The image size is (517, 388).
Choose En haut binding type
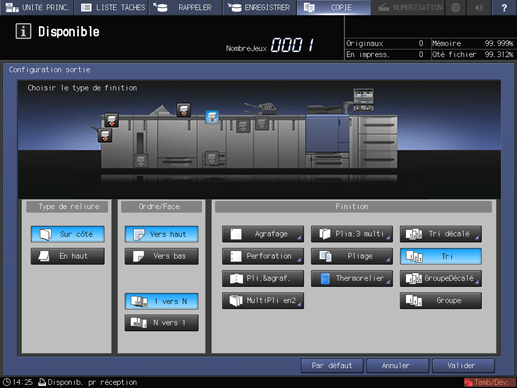click(68, 256)
